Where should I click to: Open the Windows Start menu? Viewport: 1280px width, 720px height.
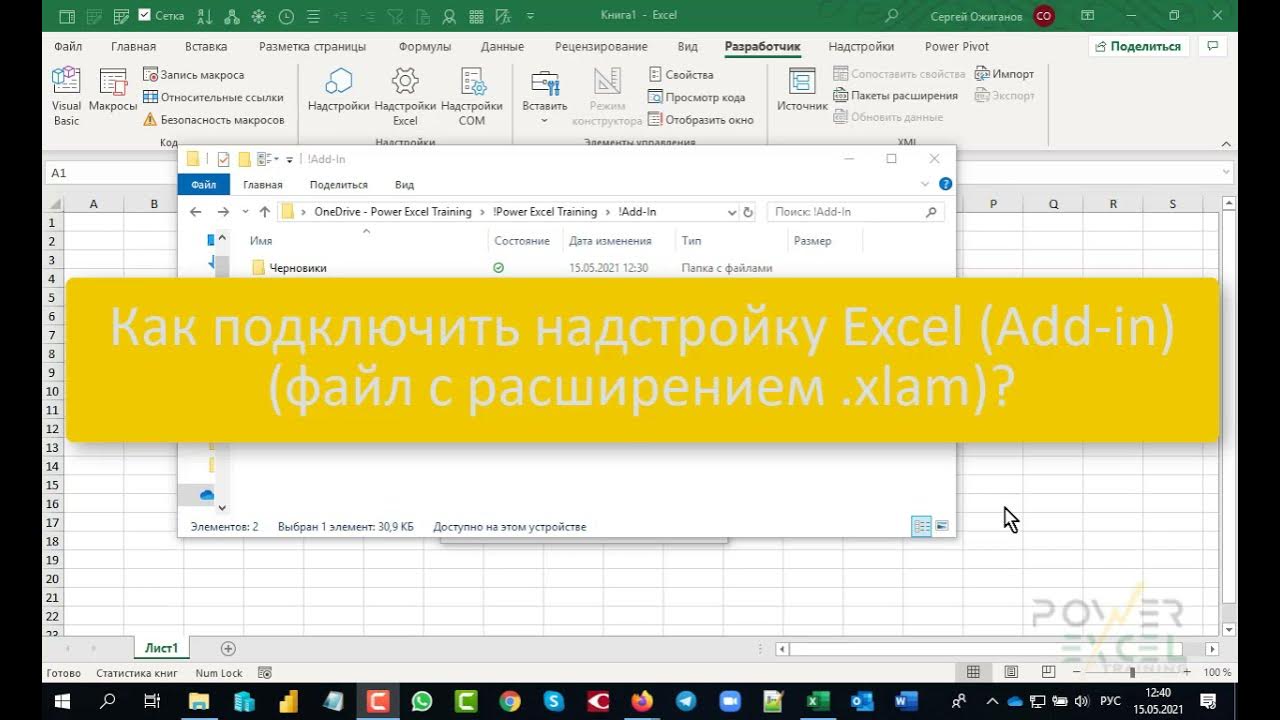pos(62,701)
